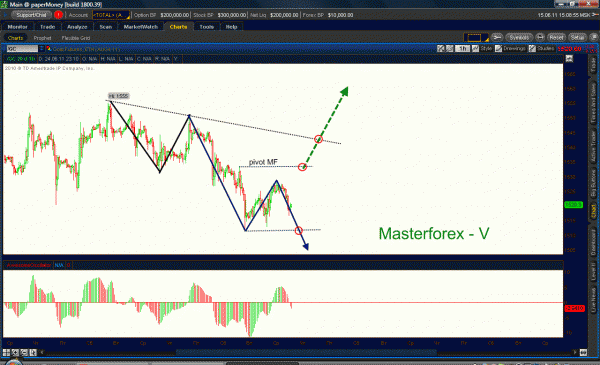This screenshot has height=365, width=600.
Task: Click the chart print icon near Symbols
Action: click(540, 37)
